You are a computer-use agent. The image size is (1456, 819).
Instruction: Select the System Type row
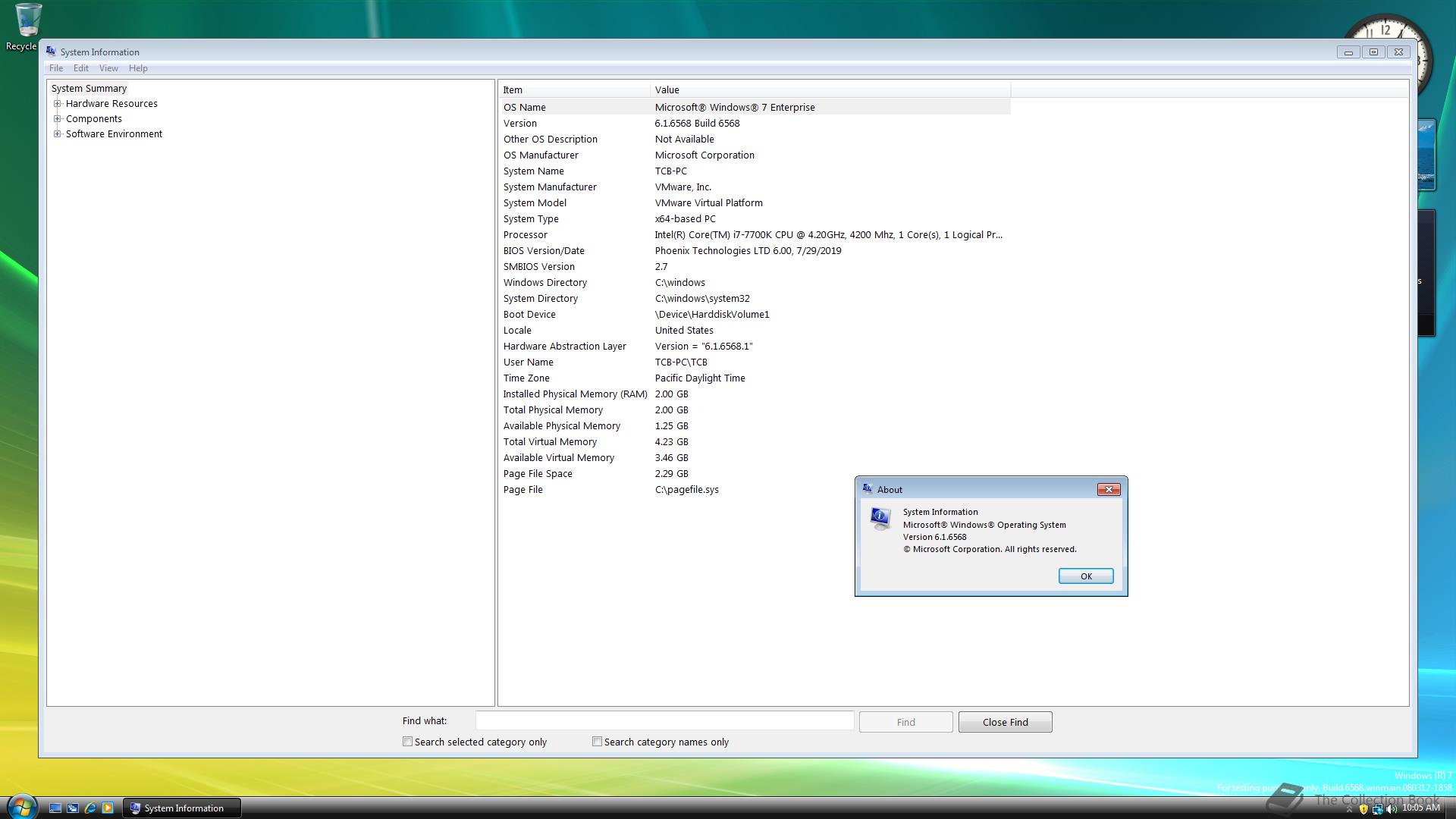coord(755,218)
